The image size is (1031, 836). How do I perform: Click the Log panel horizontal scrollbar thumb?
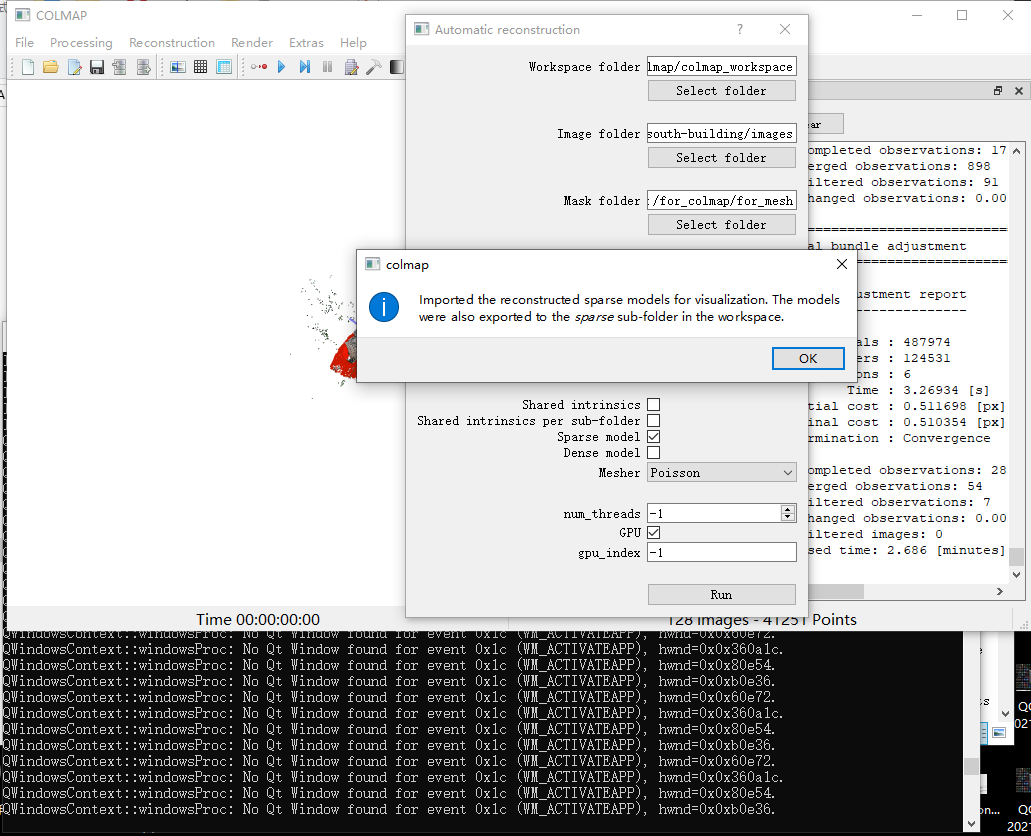[x=836, y=592]
